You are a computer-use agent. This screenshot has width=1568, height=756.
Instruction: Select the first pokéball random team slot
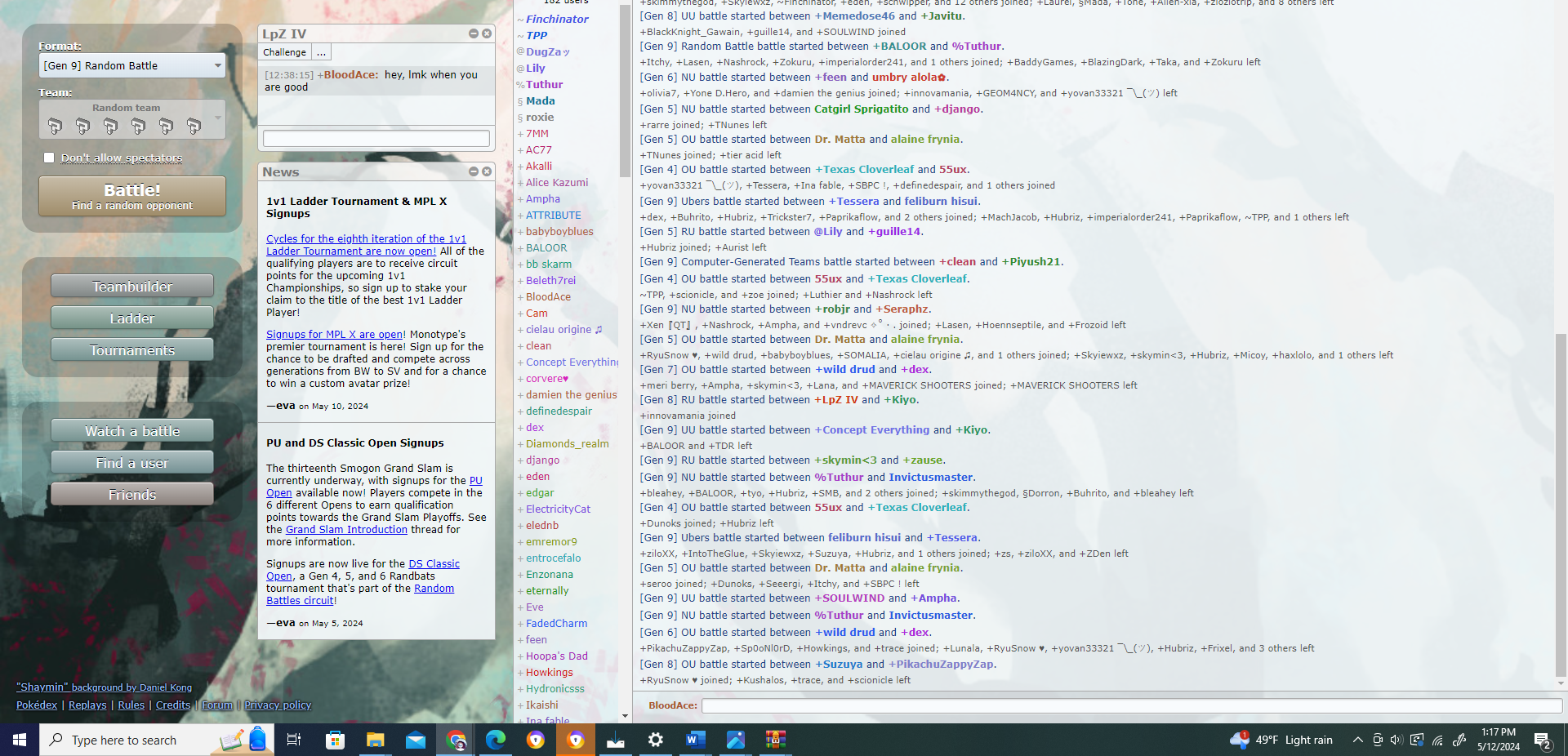click(x=56, y=125)
